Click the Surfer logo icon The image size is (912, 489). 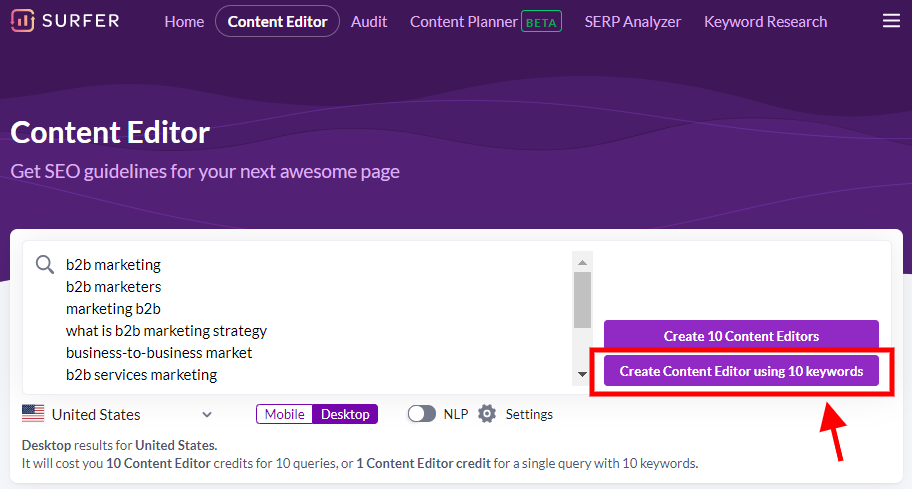[23, 21]
